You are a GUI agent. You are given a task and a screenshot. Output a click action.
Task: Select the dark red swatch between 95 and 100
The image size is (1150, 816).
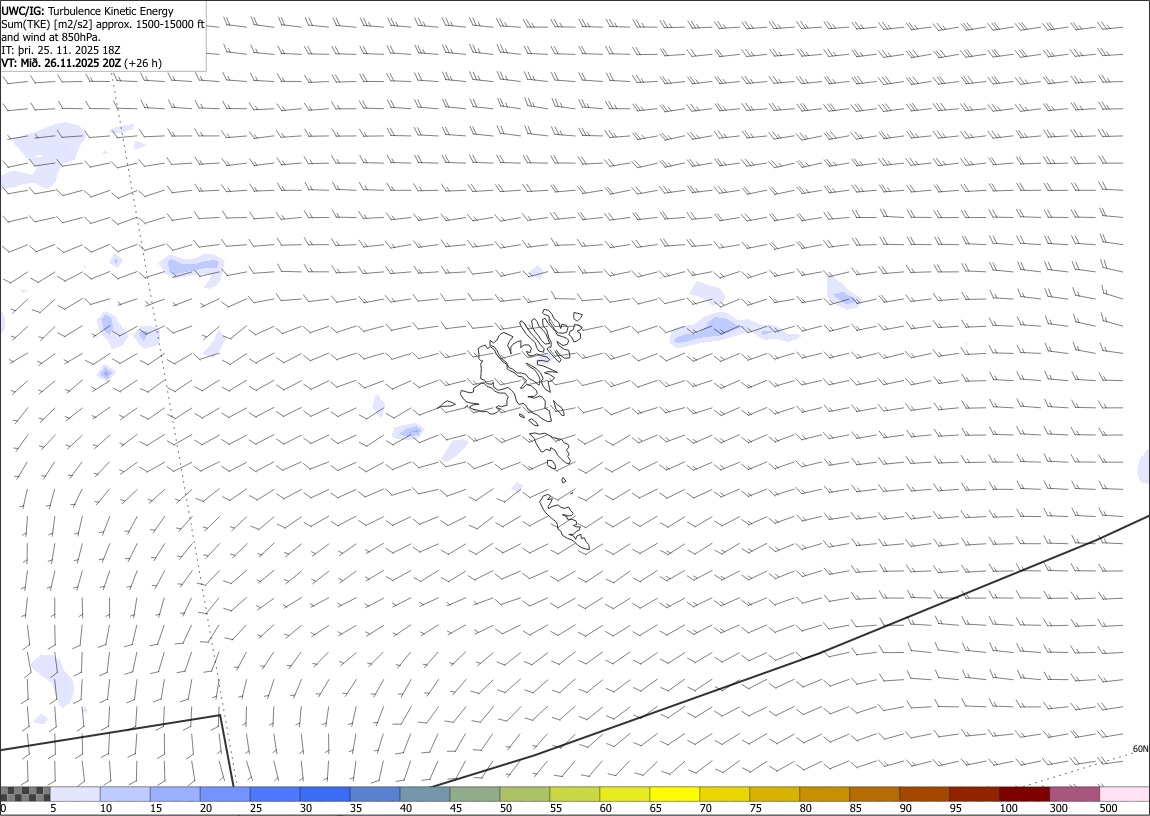coord(973,794)
